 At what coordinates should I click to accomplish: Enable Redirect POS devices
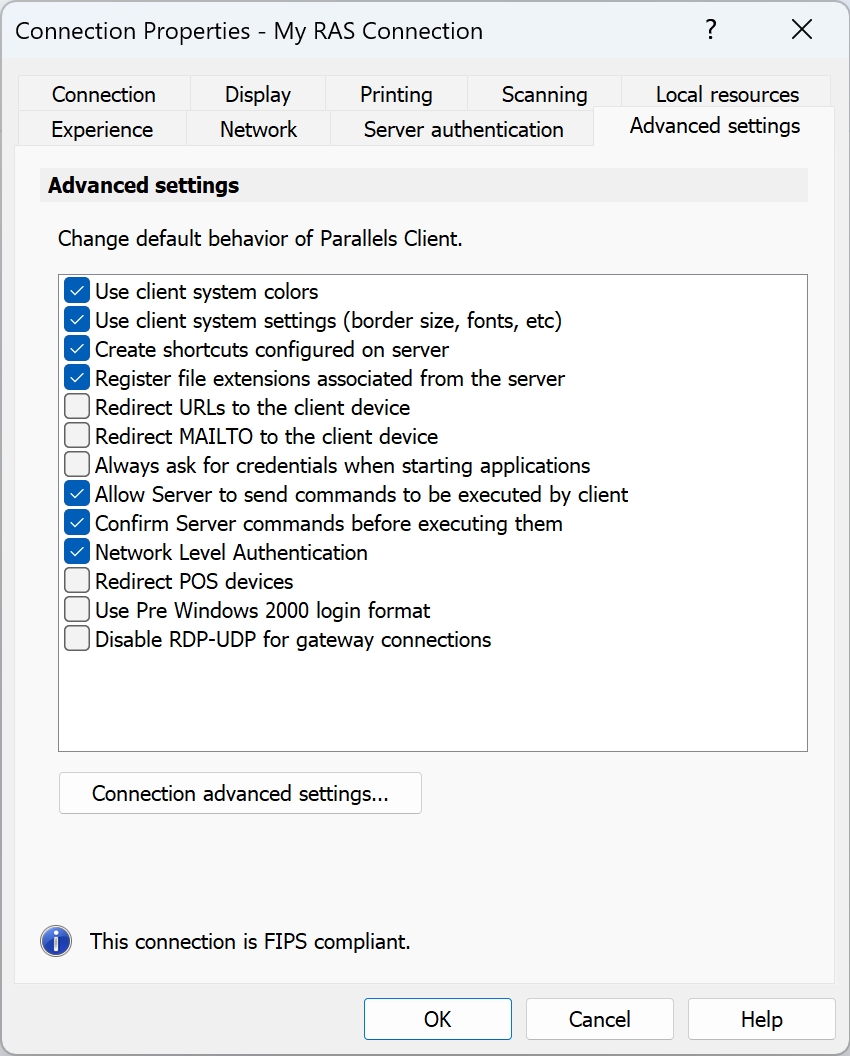77,581
